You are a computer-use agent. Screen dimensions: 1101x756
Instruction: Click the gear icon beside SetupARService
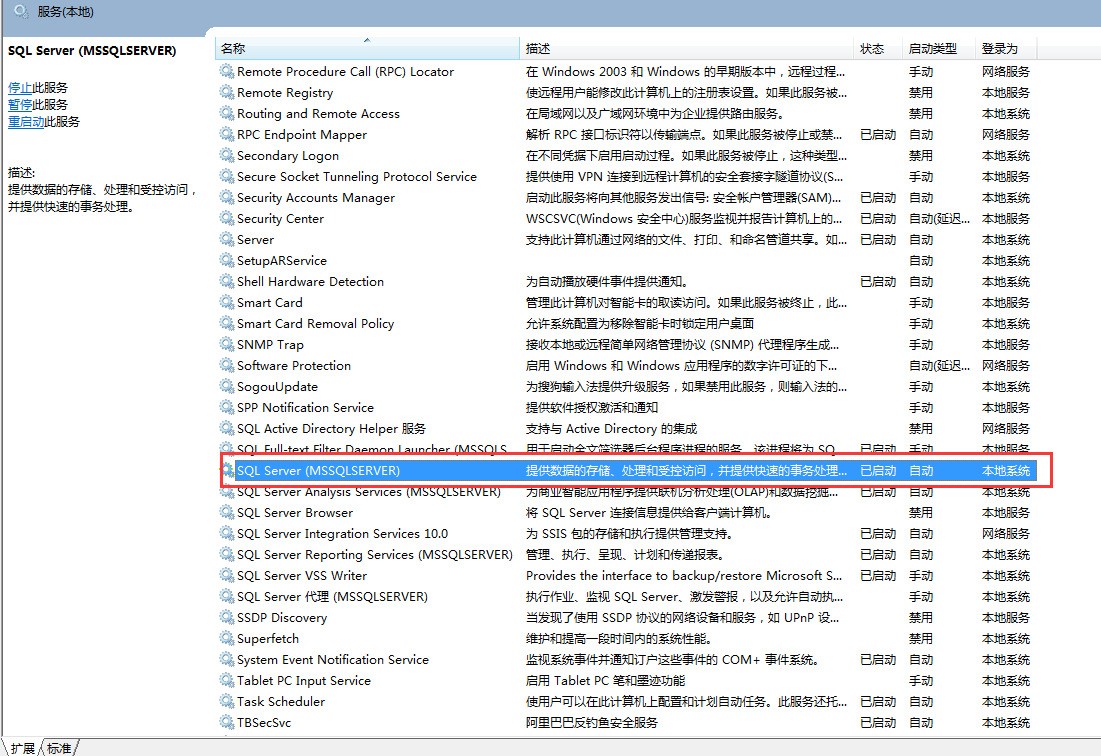point(226,260)
